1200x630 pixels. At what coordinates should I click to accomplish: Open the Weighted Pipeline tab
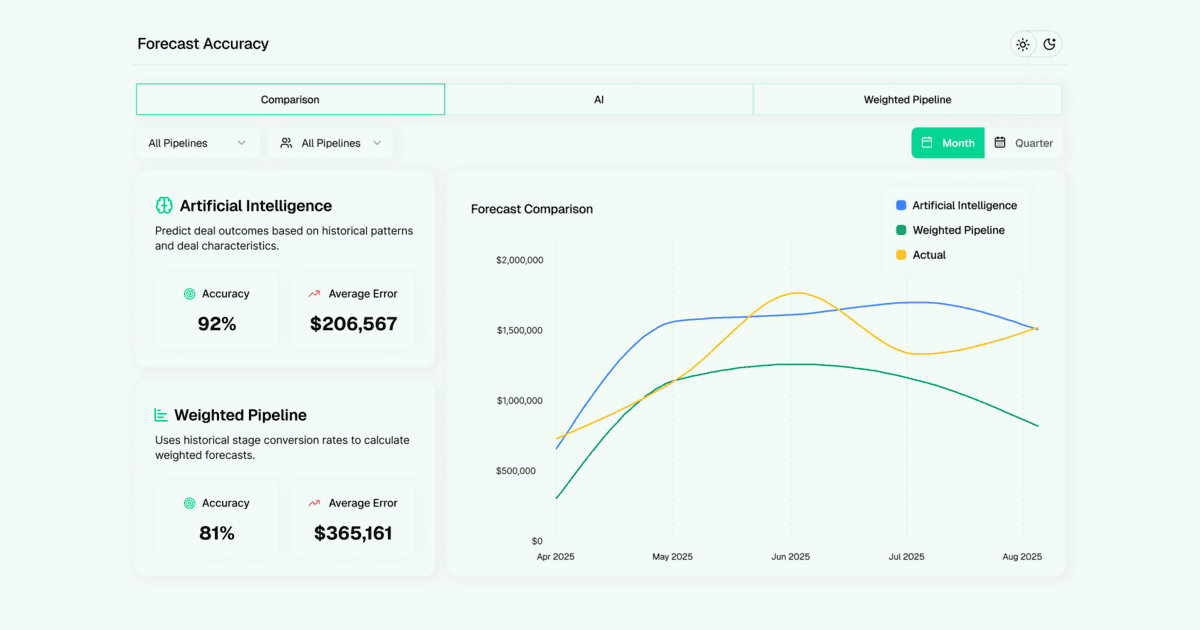907,99
